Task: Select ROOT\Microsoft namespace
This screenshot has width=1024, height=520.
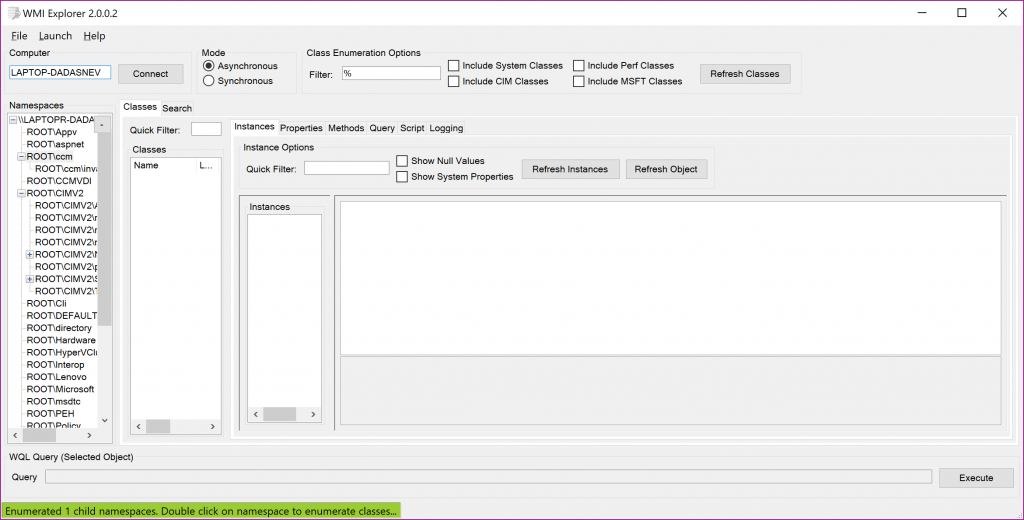Action: [x=60, y=389]
